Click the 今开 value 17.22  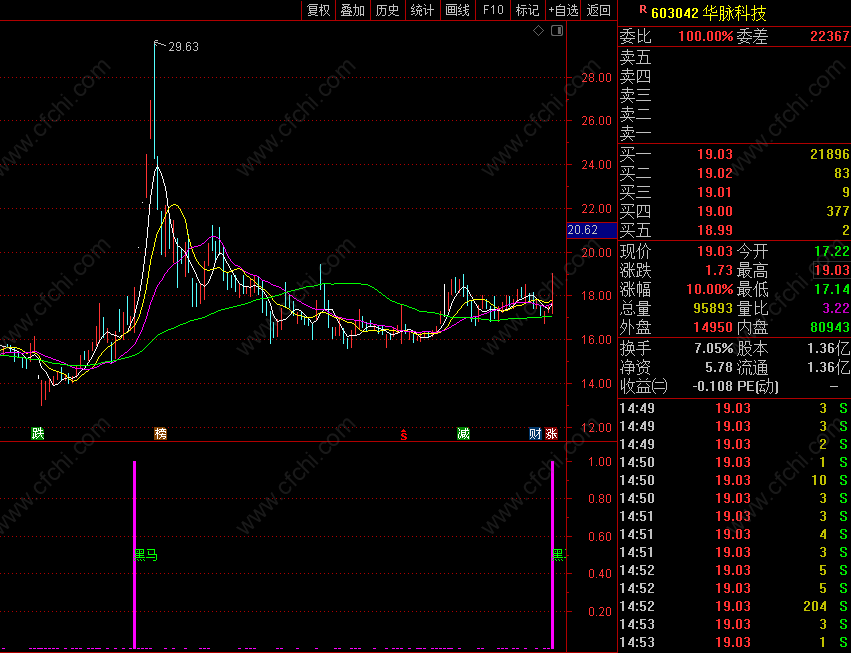coord(831,251)
